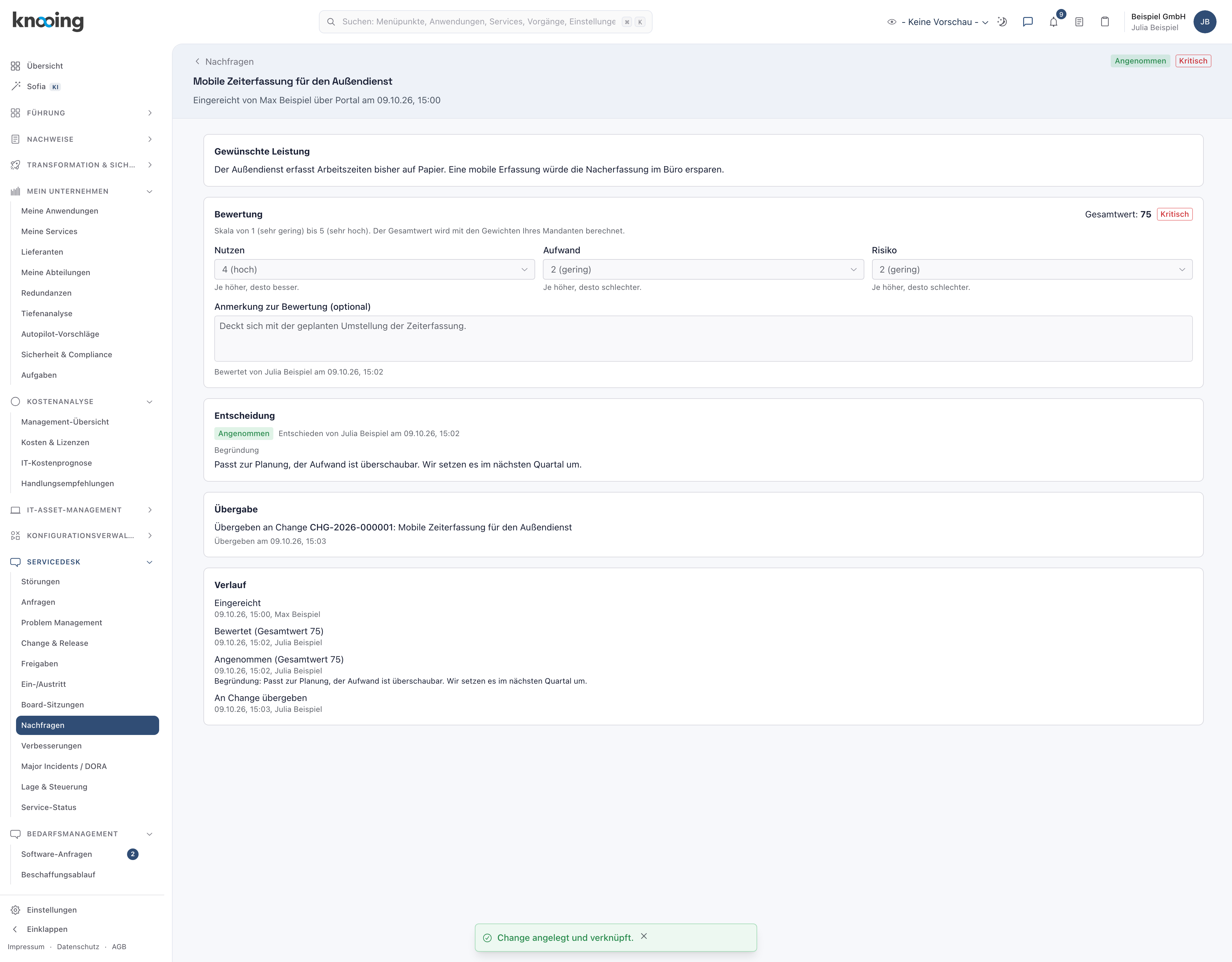The height and width of the screenshot is (962, 1232).
Task: Click the document list icon in header
Action: (1079, 22)
